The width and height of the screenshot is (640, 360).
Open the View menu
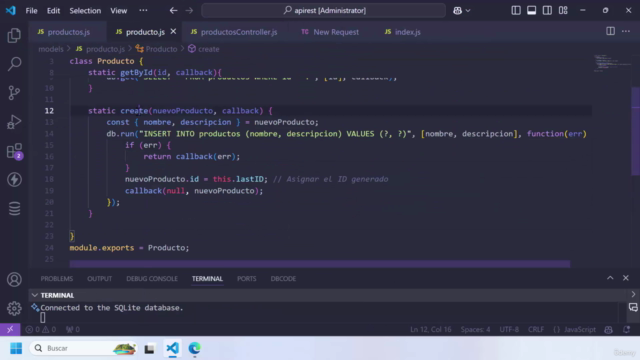[x=119, y=11]
